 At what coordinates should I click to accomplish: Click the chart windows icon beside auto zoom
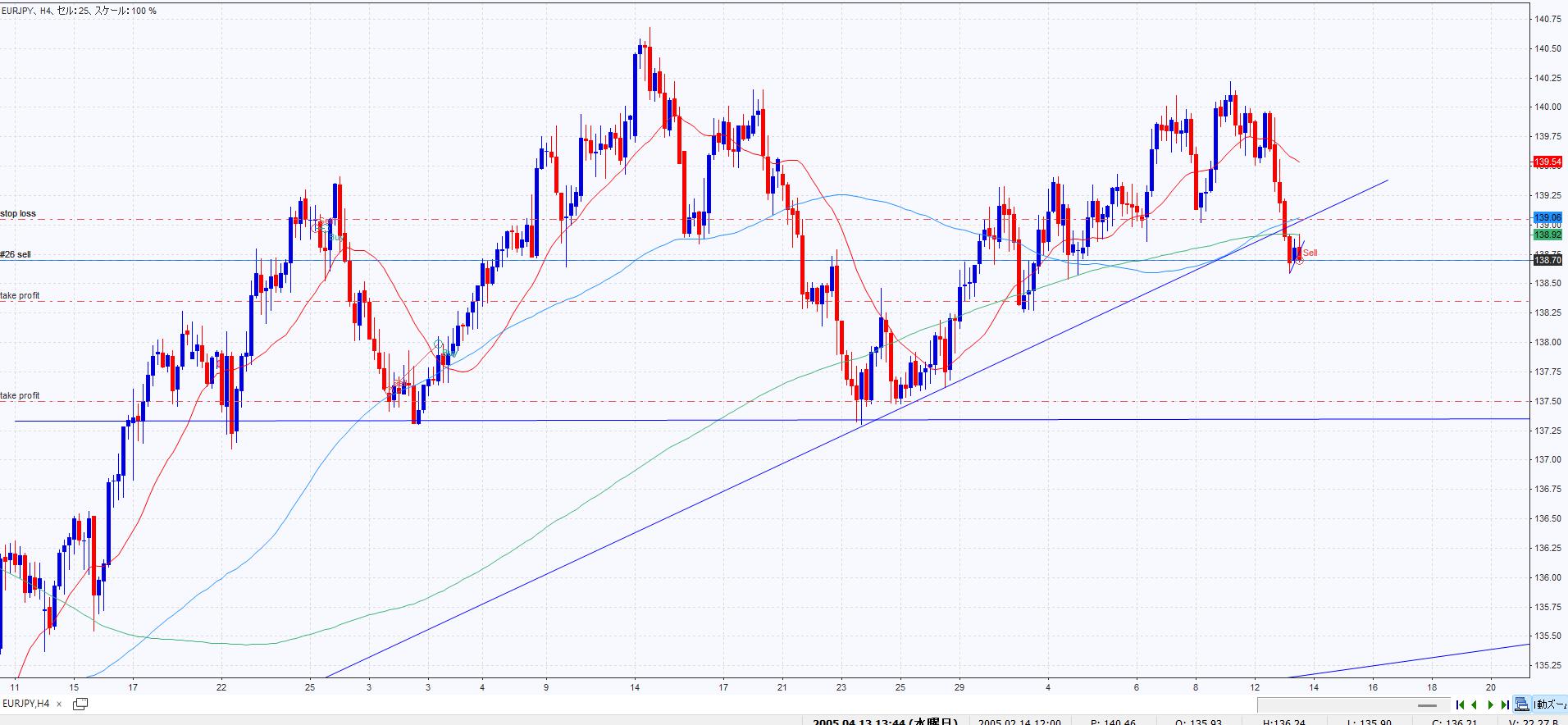(1522, 704)
